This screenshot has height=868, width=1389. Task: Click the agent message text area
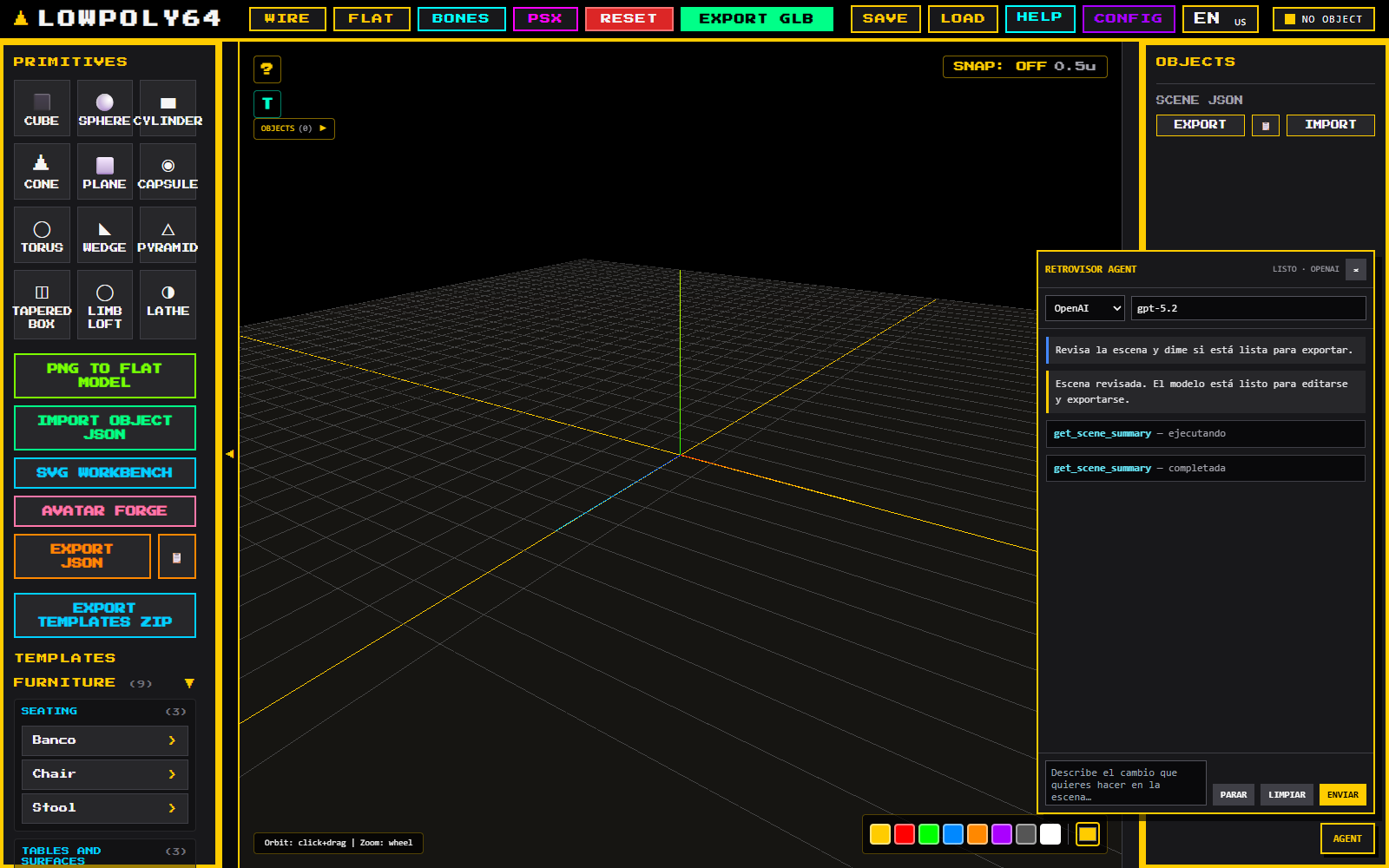(x=1126, y=784)
